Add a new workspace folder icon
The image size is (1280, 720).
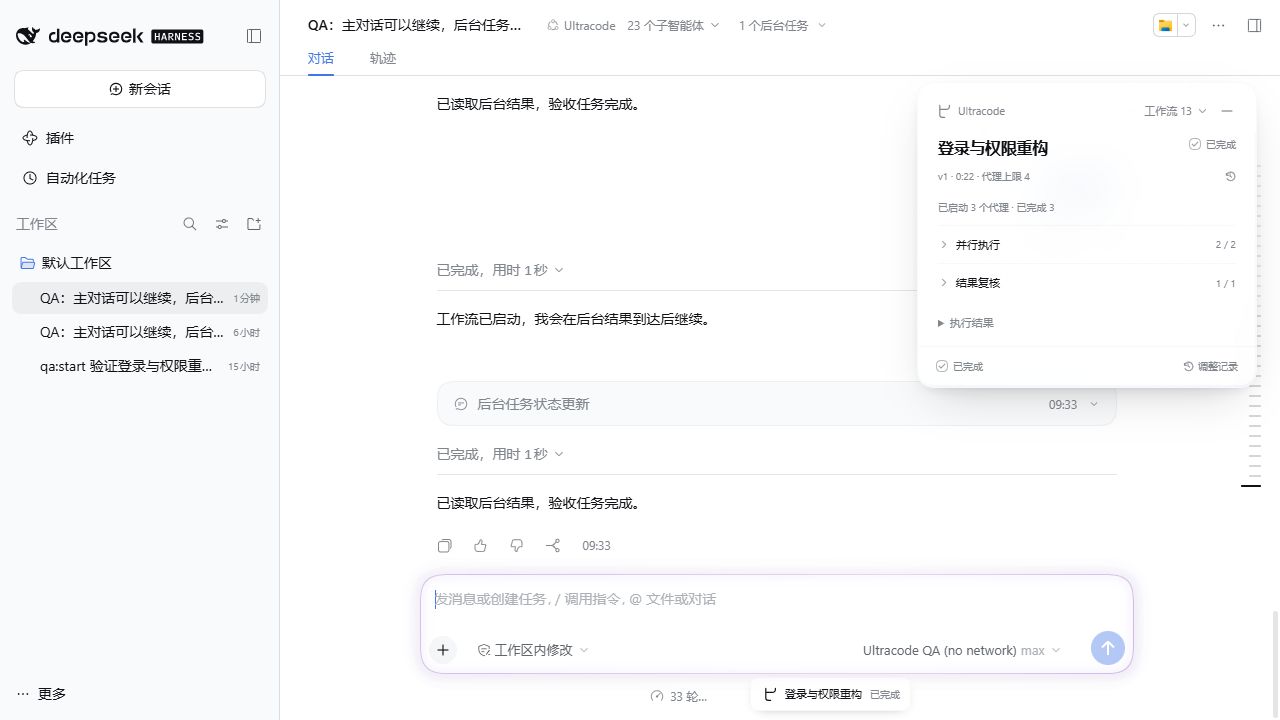point(254,224)
